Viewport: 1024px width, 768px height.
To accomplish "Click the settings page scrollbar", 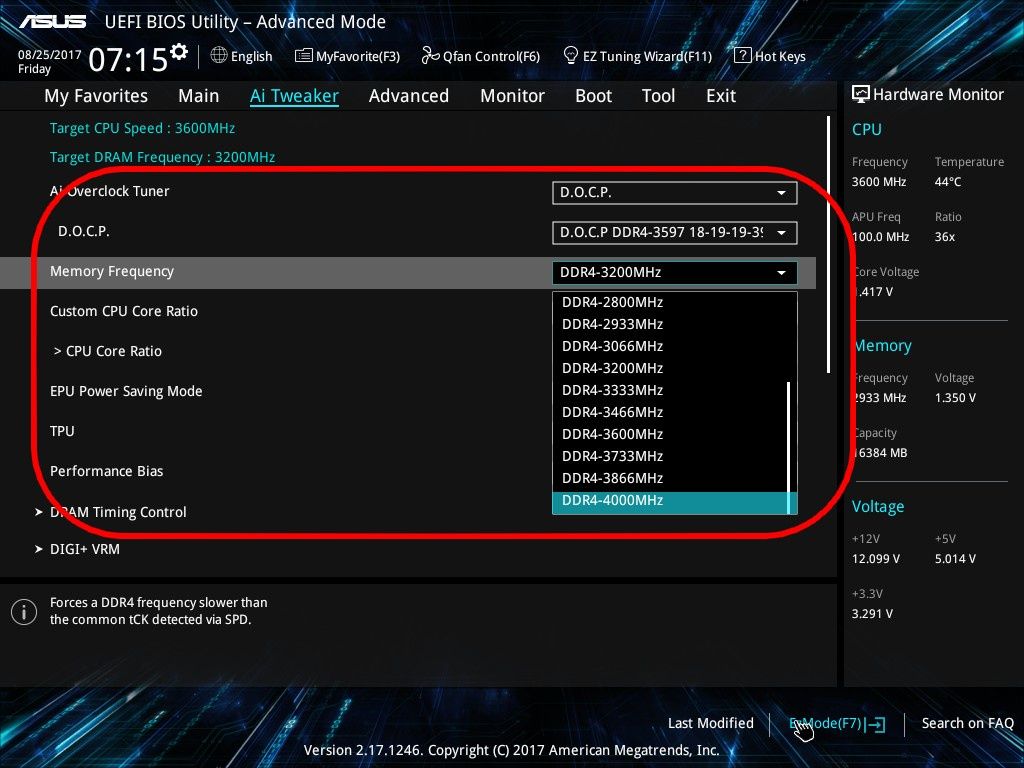I will coord(828,245).
